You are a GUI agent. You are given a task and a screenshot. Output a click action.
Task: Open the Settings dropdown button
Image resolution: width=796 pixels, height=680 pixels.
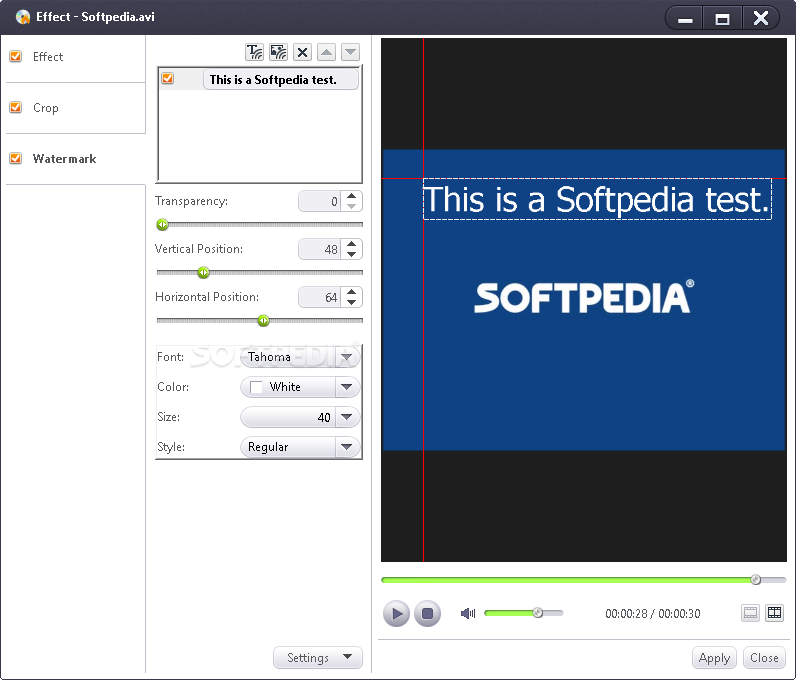[318, 658]
